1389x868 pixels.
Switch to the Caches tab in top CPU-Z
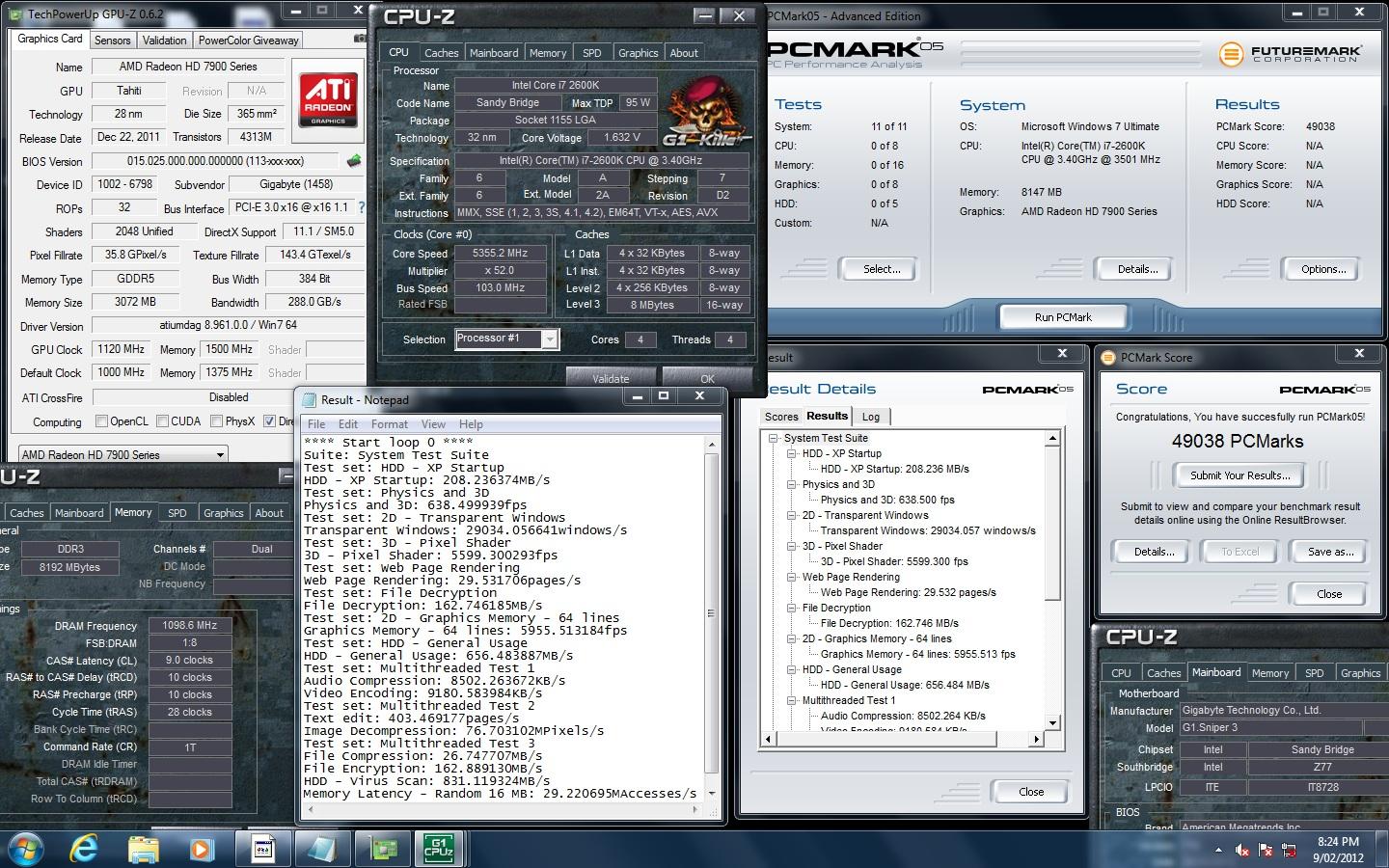click(441, 53)
